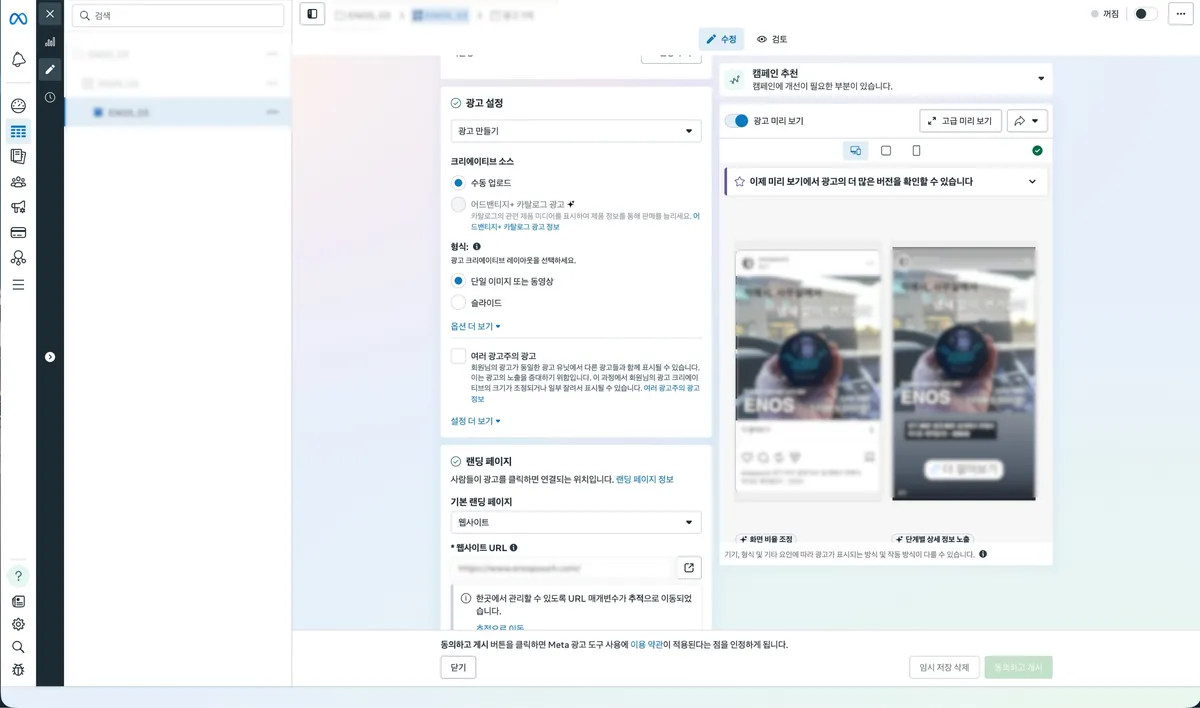Open the audiences people icon

point(18,182)
